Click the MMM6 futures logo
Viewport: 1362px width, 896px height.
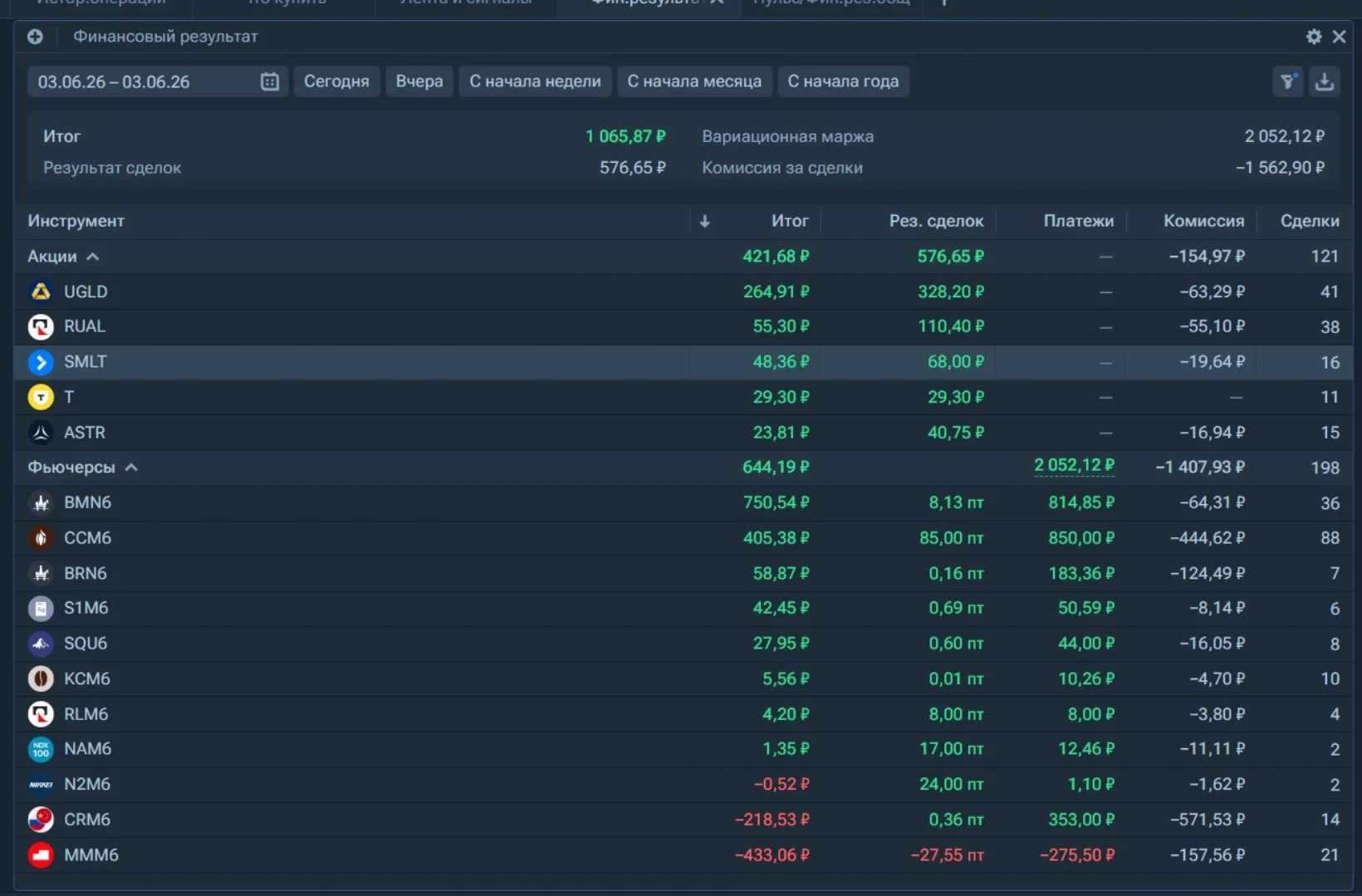click(x=41, y=854)
